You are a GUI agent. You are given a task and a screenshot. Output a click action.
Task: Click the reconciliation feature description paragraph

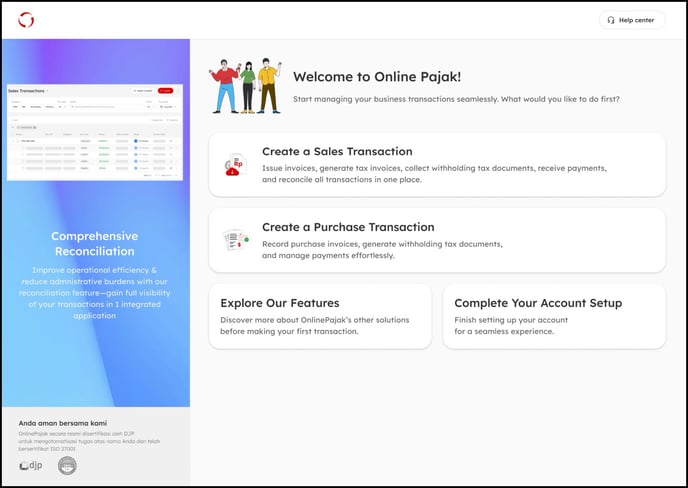point(94,293)
